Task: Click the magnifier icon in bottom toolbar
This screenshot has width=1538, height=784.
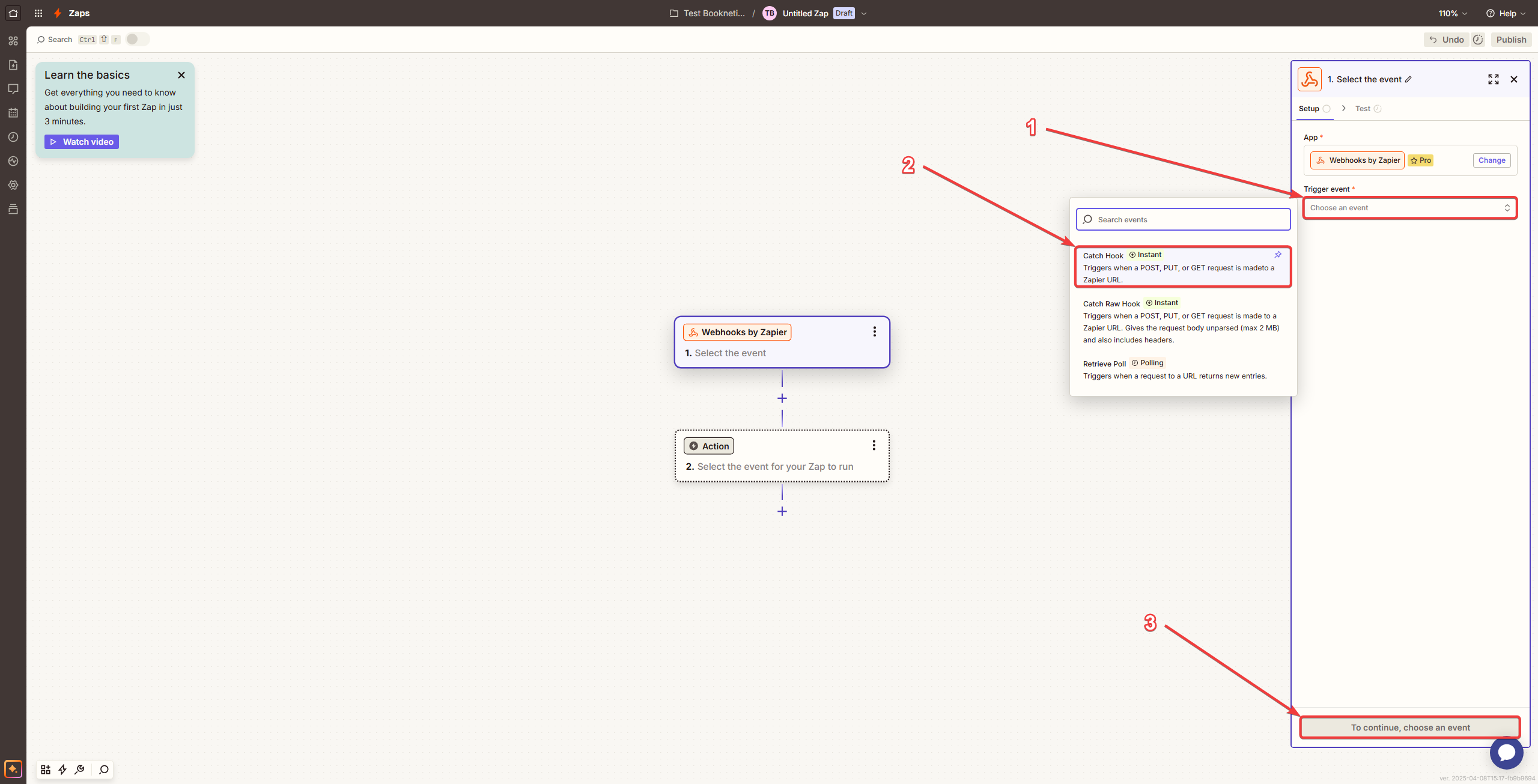Action: [104, 770]
